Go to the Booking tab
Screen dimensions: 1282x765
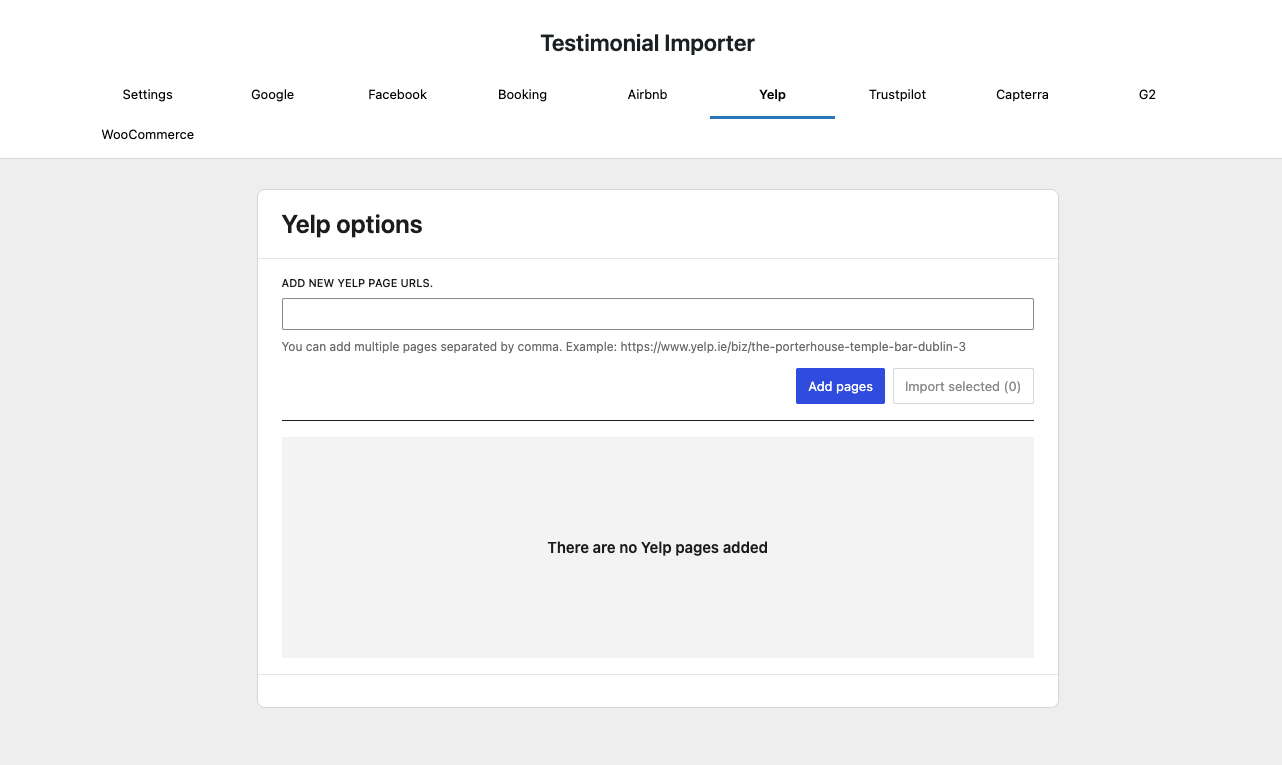coord(522,95)
